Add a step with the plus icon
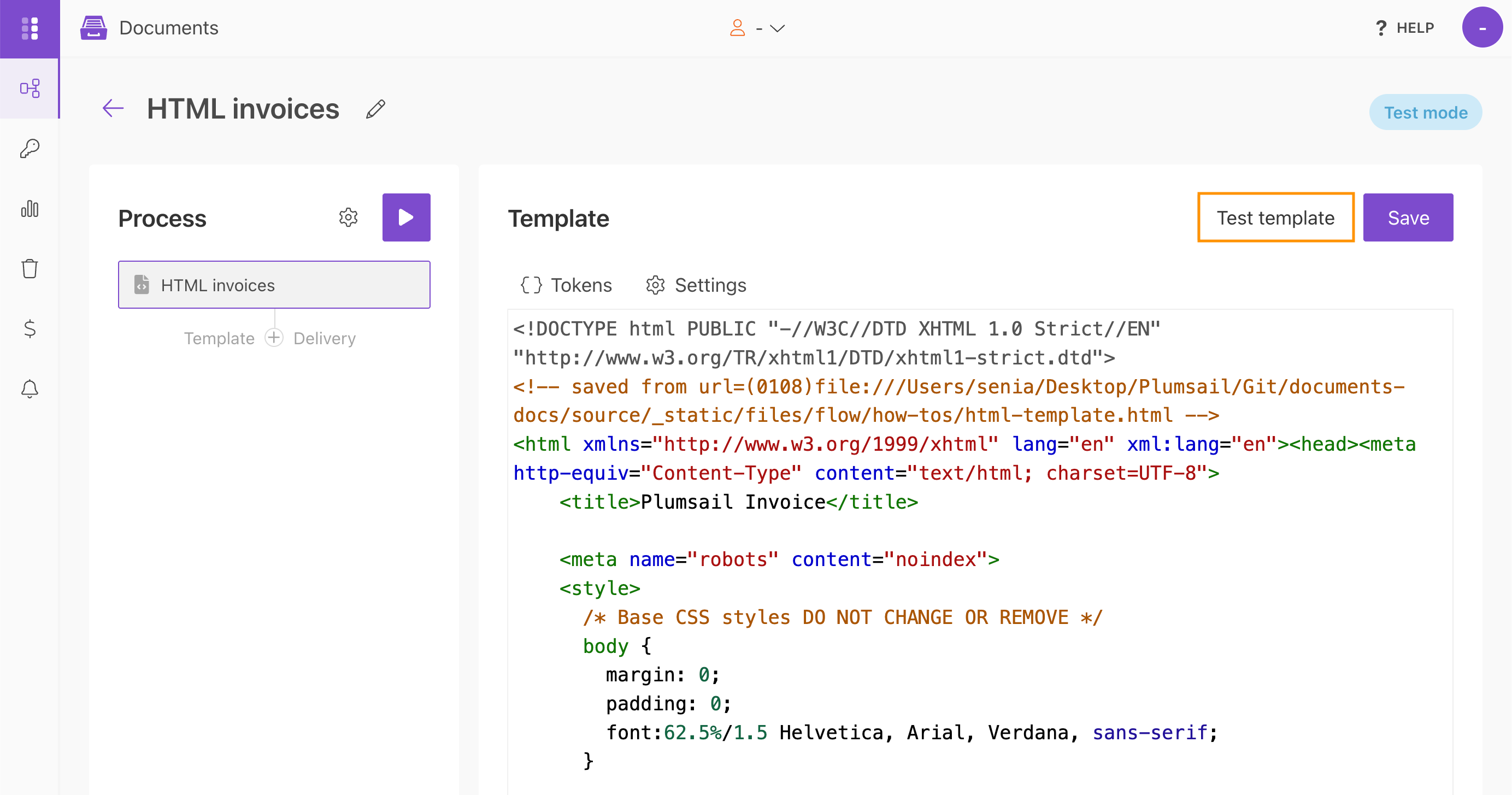 point(274,338)
